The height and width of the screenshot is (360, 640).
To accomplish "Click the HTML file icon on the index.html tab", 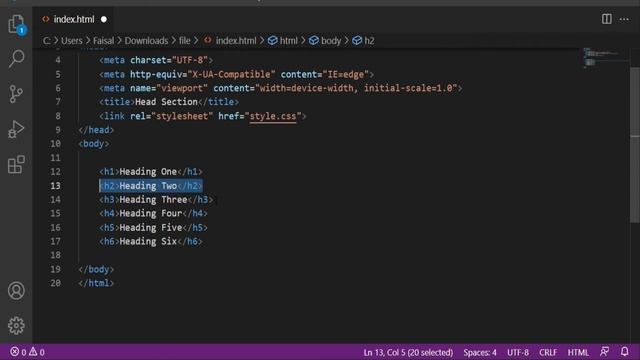I will point(46,19).
